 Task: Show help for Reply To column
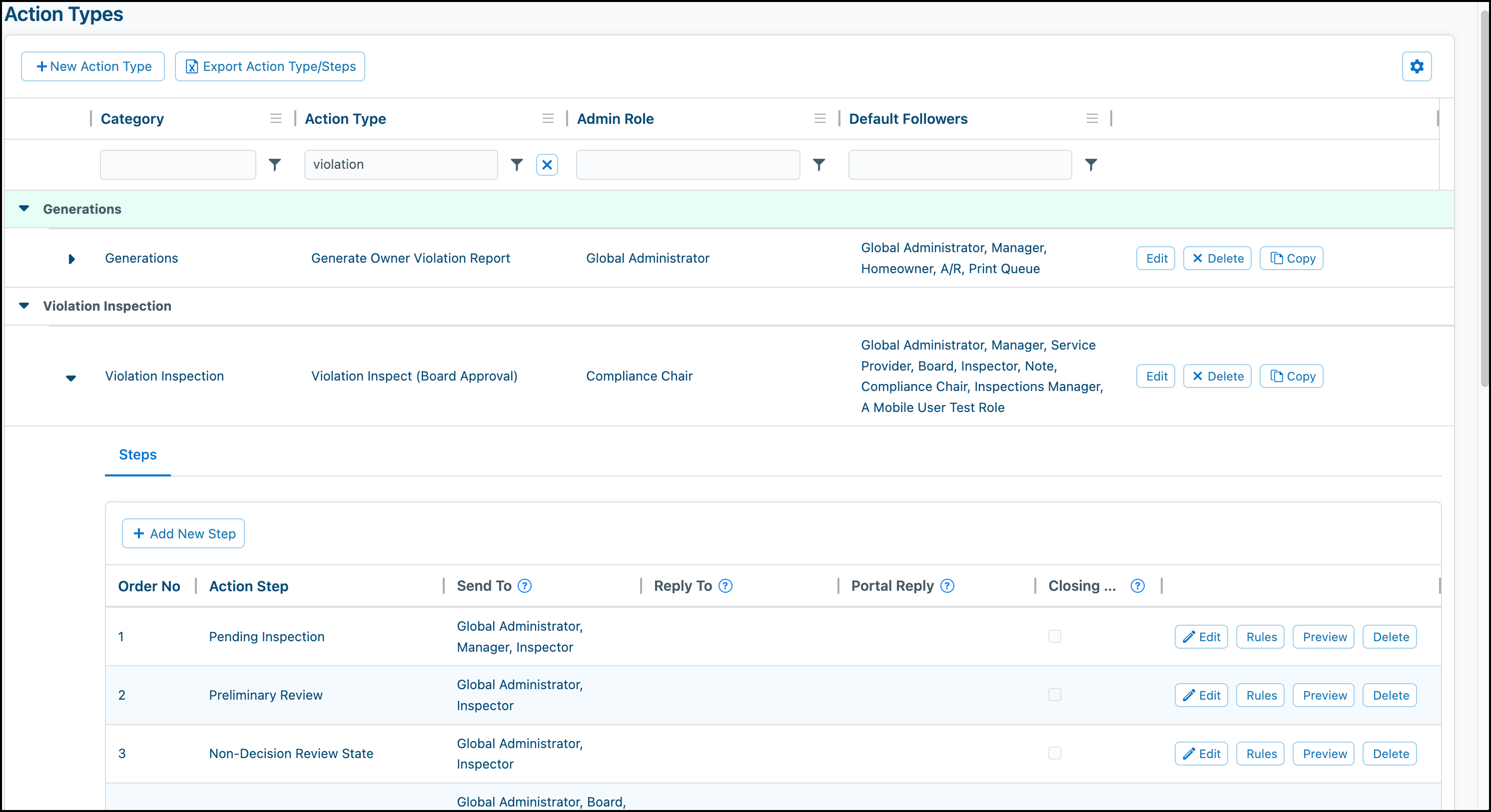click(725, 586)
